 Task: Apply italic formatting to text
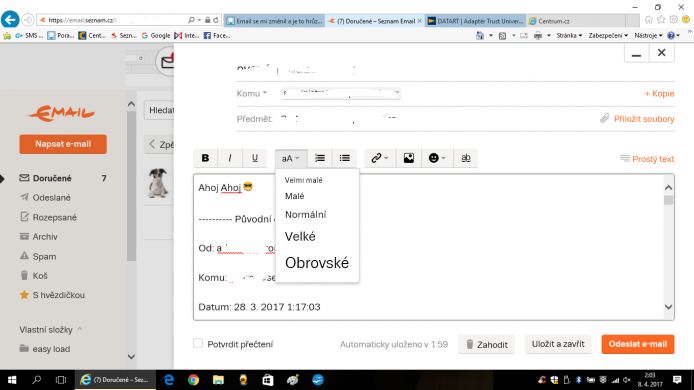(230, 158)
